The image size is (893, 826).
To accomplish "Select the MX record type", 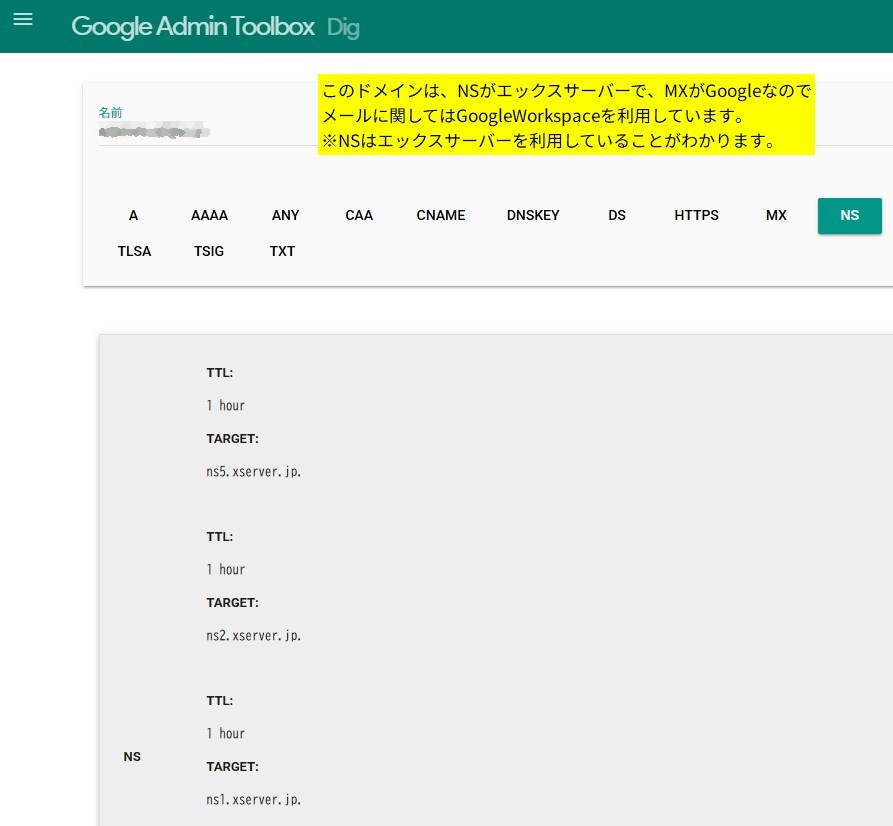I will 776,215.
